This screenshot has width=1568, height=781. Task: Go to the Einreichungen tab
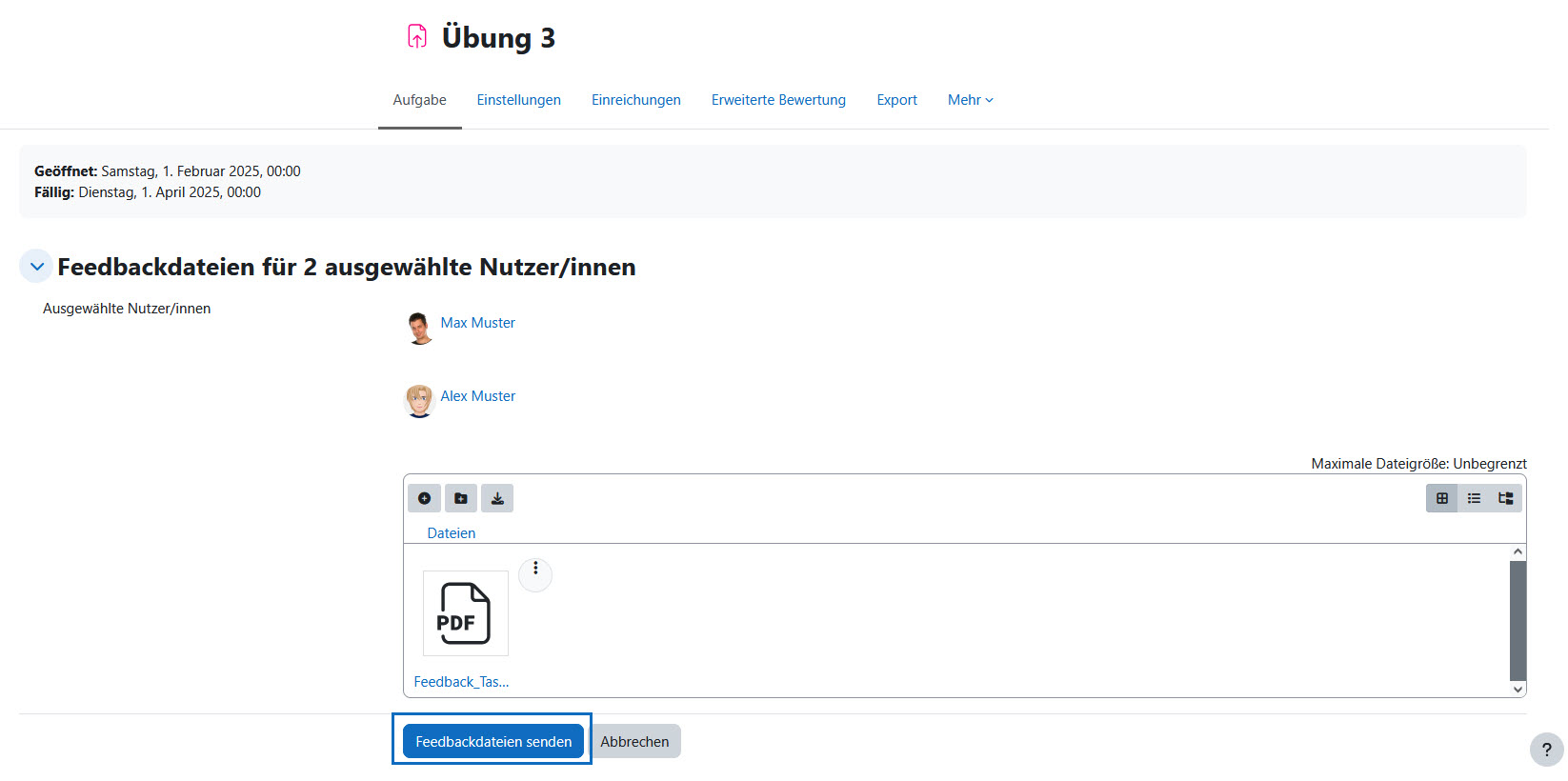click(636, 100)
